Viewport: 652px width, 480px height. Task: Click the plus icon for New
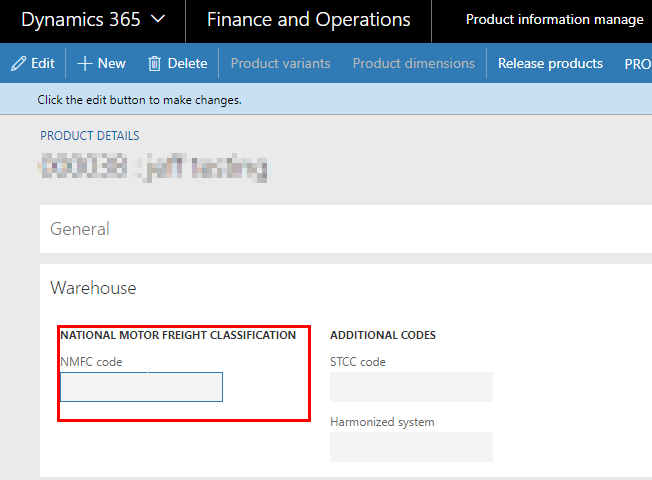(x=85, y=63)
